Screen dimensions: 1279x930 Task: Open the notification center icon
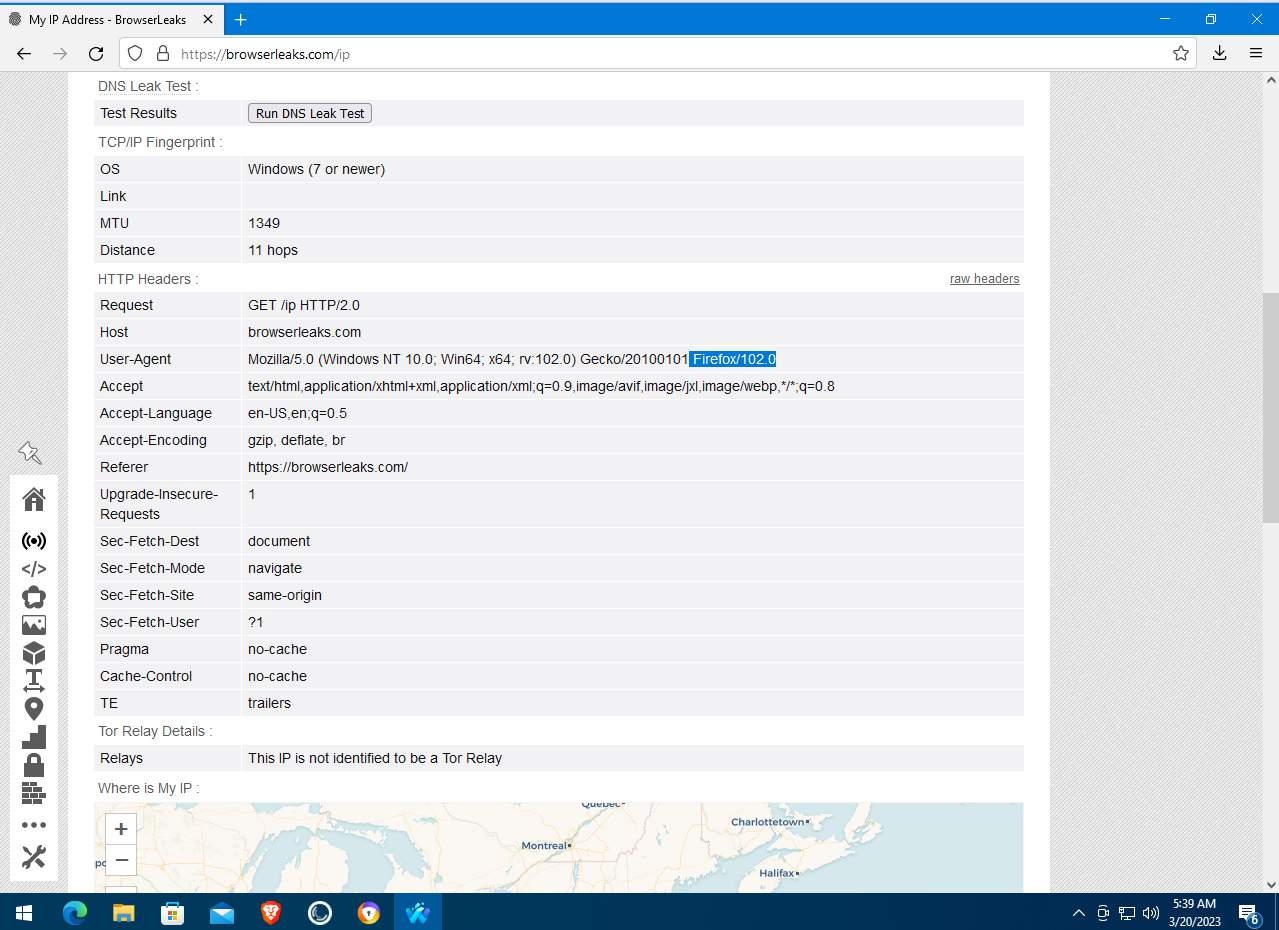1249,912
